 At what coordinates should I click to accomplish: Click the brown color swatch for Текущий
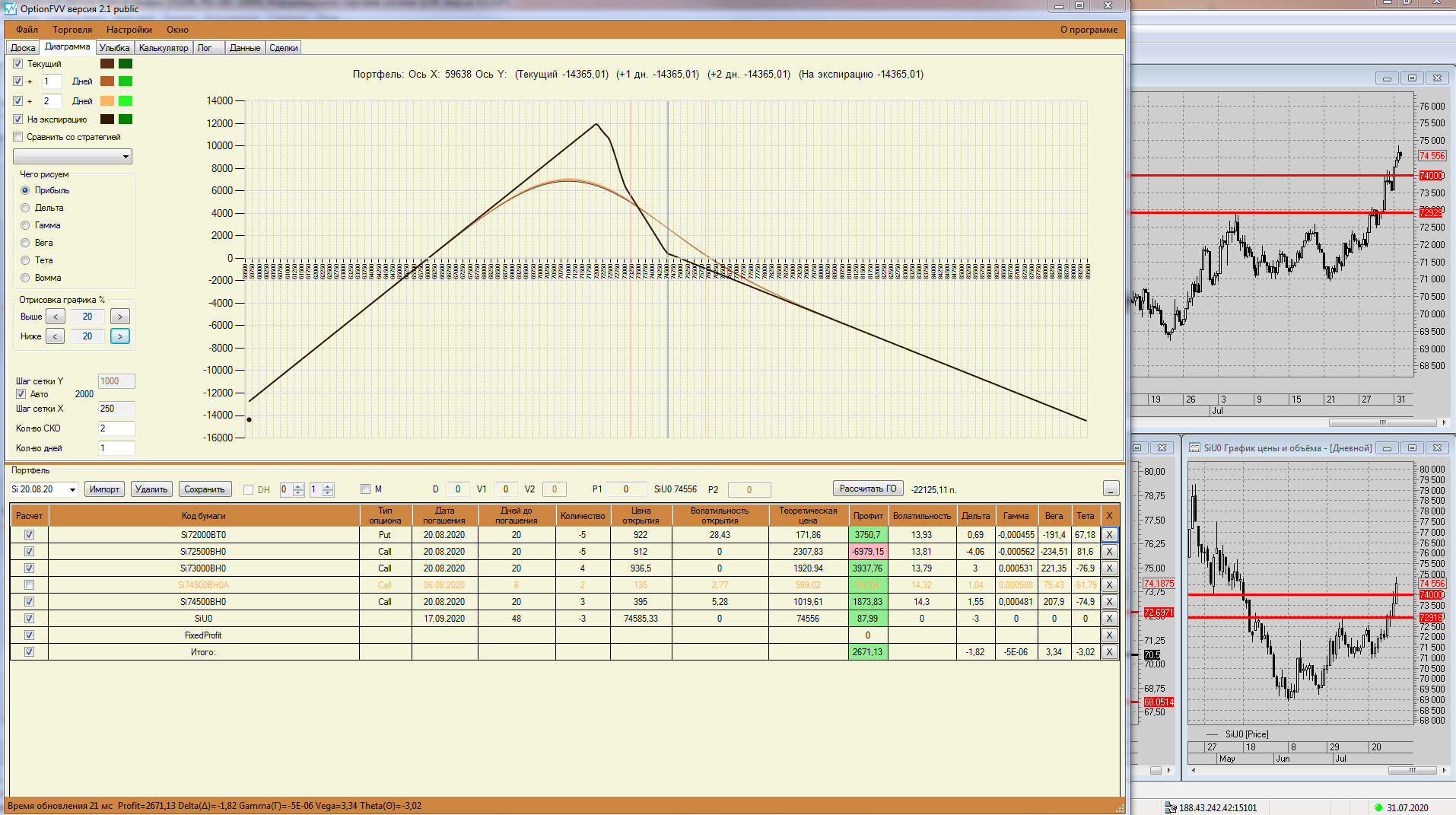[x=107, y=64]
